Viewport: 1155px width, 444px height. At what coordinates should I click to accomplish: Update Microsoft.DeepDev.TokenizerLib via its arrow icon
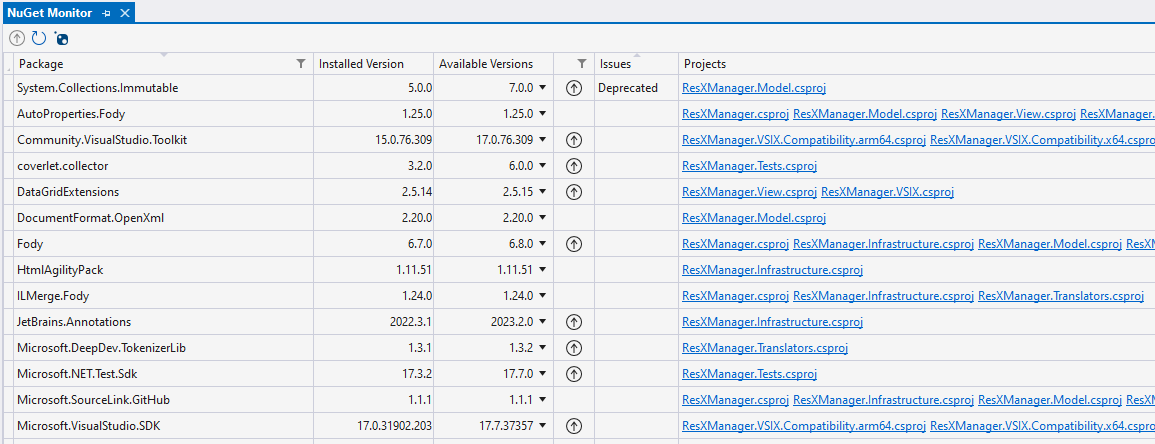[x=574, y=348]
